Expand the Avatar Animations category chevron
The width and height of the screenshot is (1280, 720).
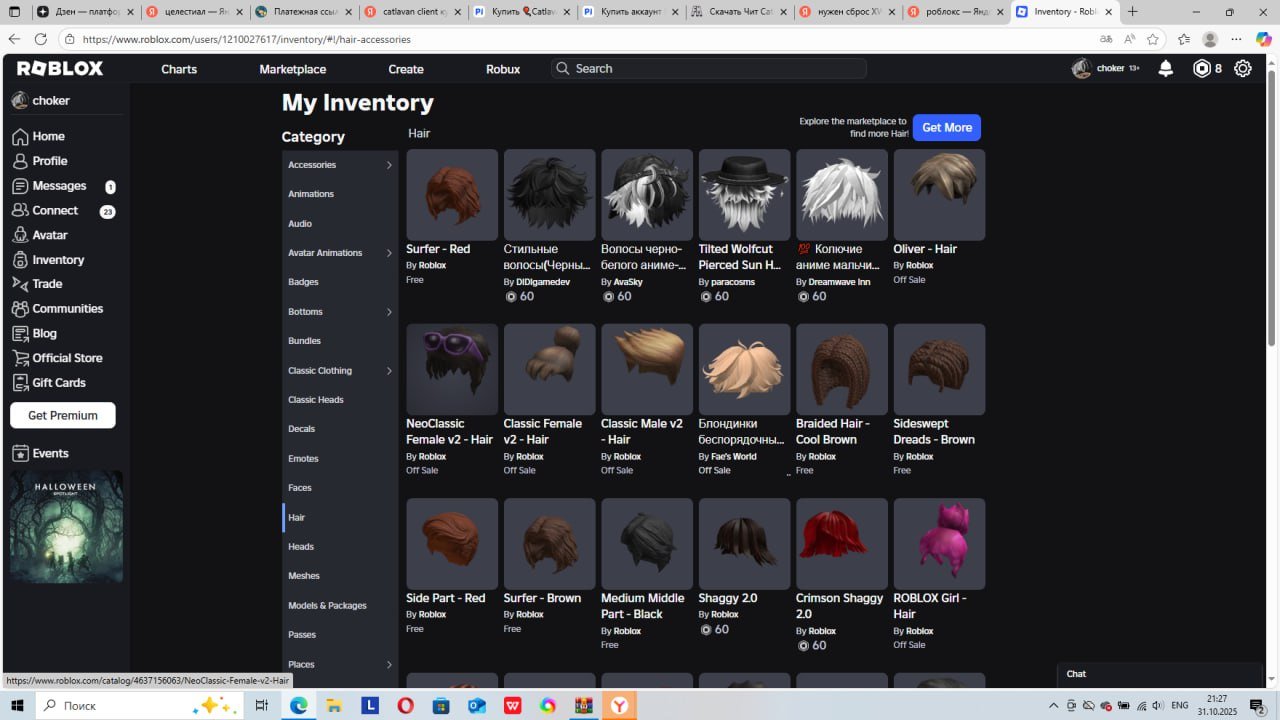tap(389, 253)
